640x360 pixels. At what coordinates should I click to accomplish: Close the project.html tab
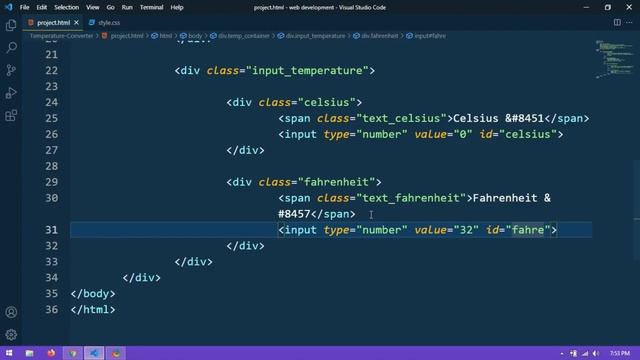click(76, 22)
